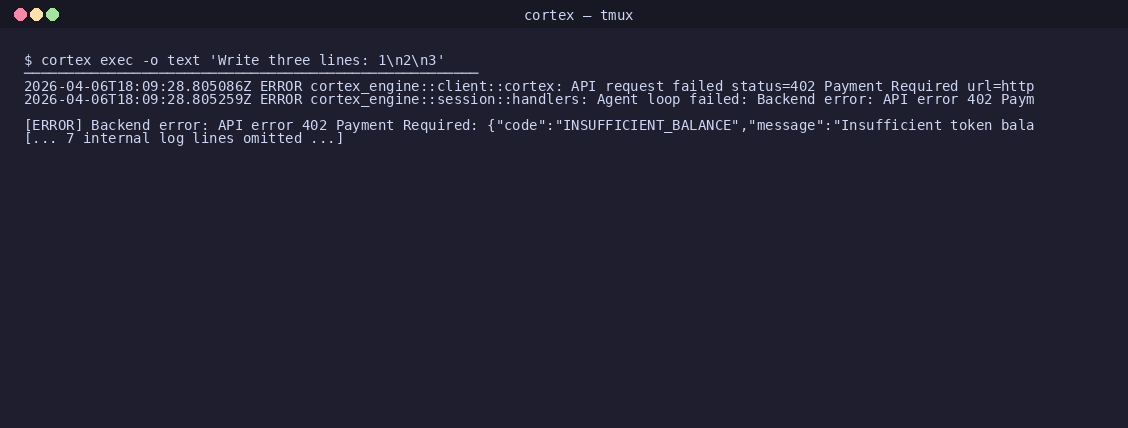
Task: Click the $ shell prompt symbol
Action: tap(28, 60)
